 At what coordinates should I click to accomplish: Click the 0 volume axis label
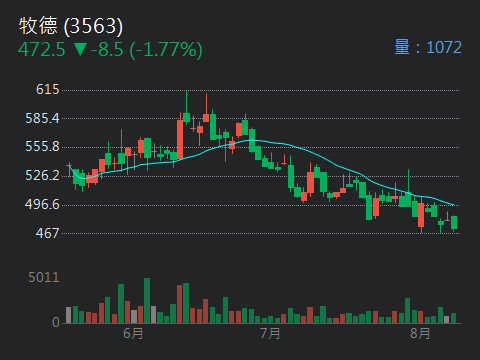click(56, 322)
